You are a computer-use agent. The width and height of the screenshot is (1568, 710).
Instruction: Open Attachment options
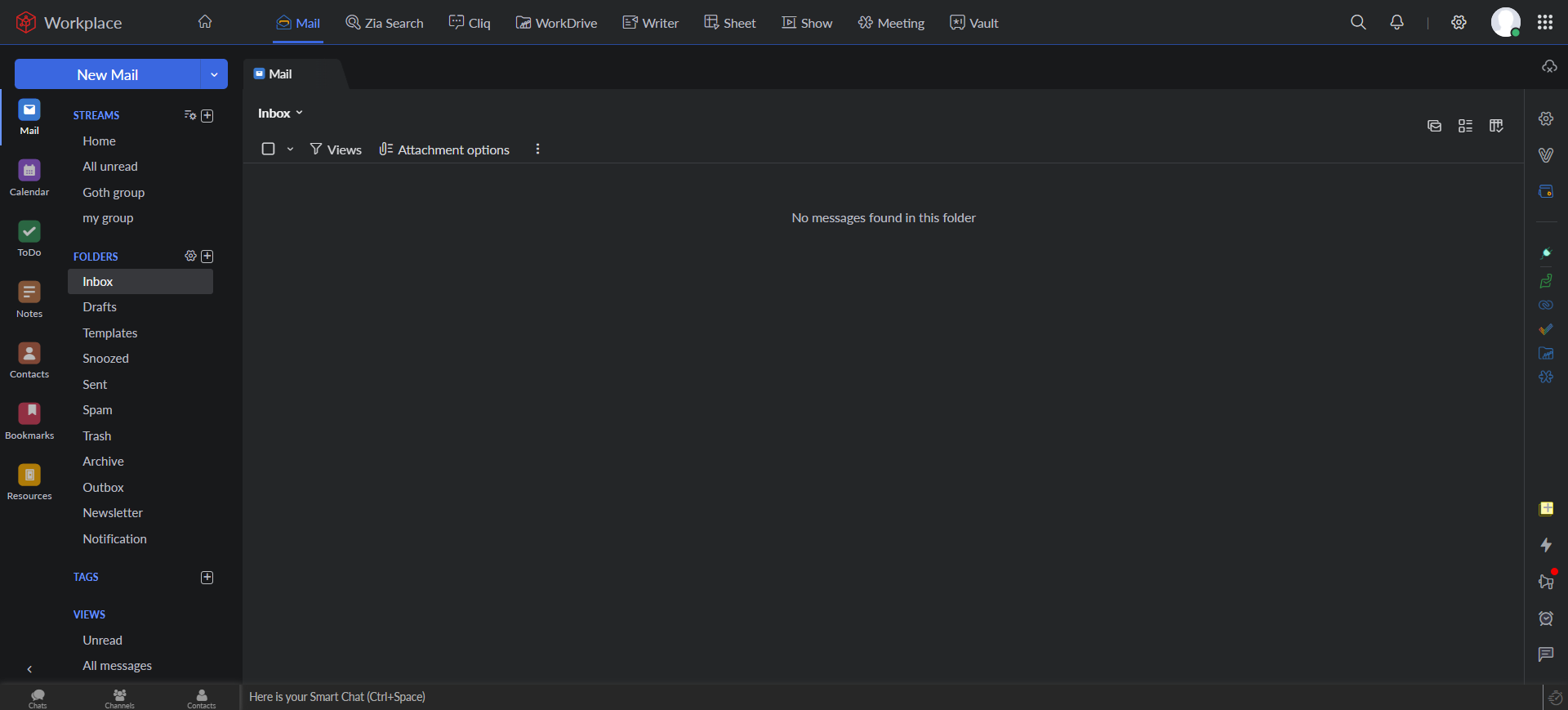(x=444, y=150)
